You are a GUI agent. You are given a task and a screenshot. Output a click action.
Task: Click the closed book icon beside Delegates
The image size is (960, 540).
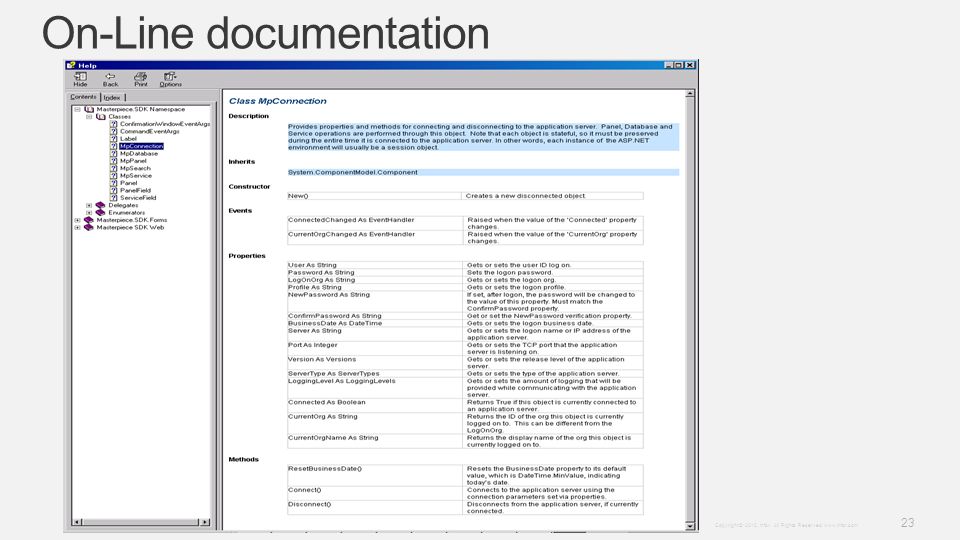(100, 205)
